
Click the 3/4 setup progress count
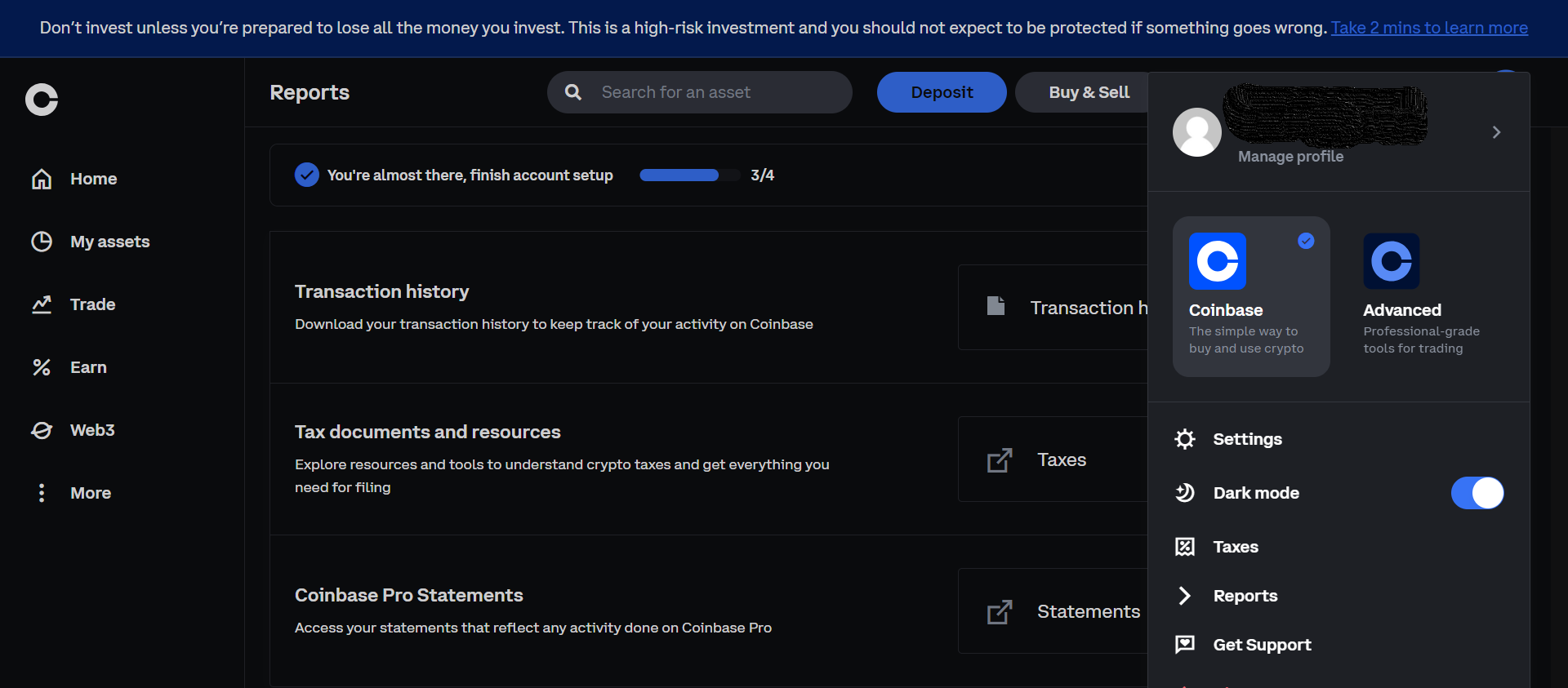coord(763,175)
